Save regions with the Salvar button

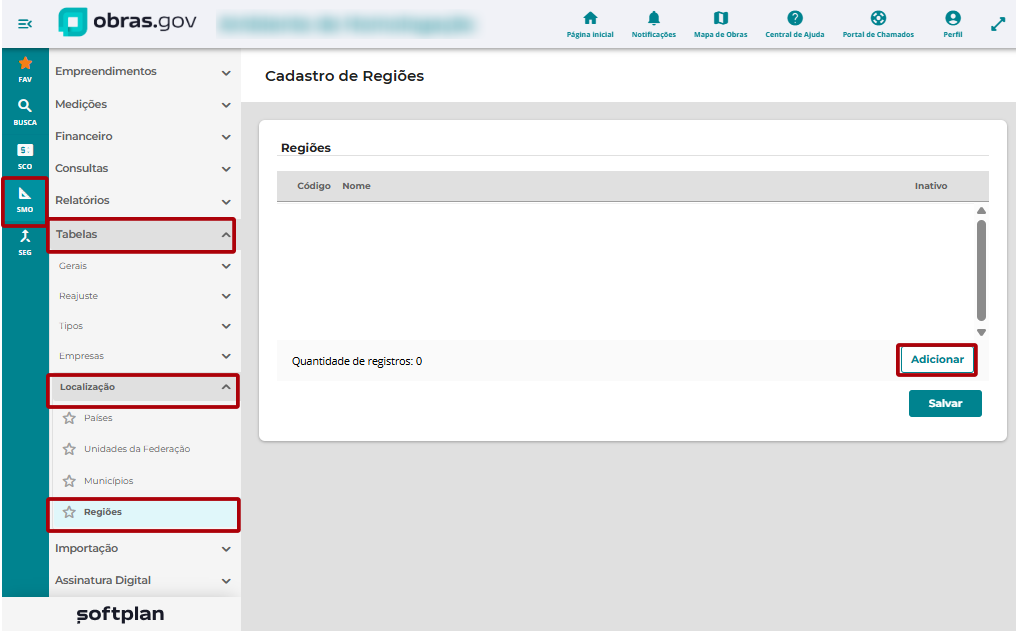(945, 403)
